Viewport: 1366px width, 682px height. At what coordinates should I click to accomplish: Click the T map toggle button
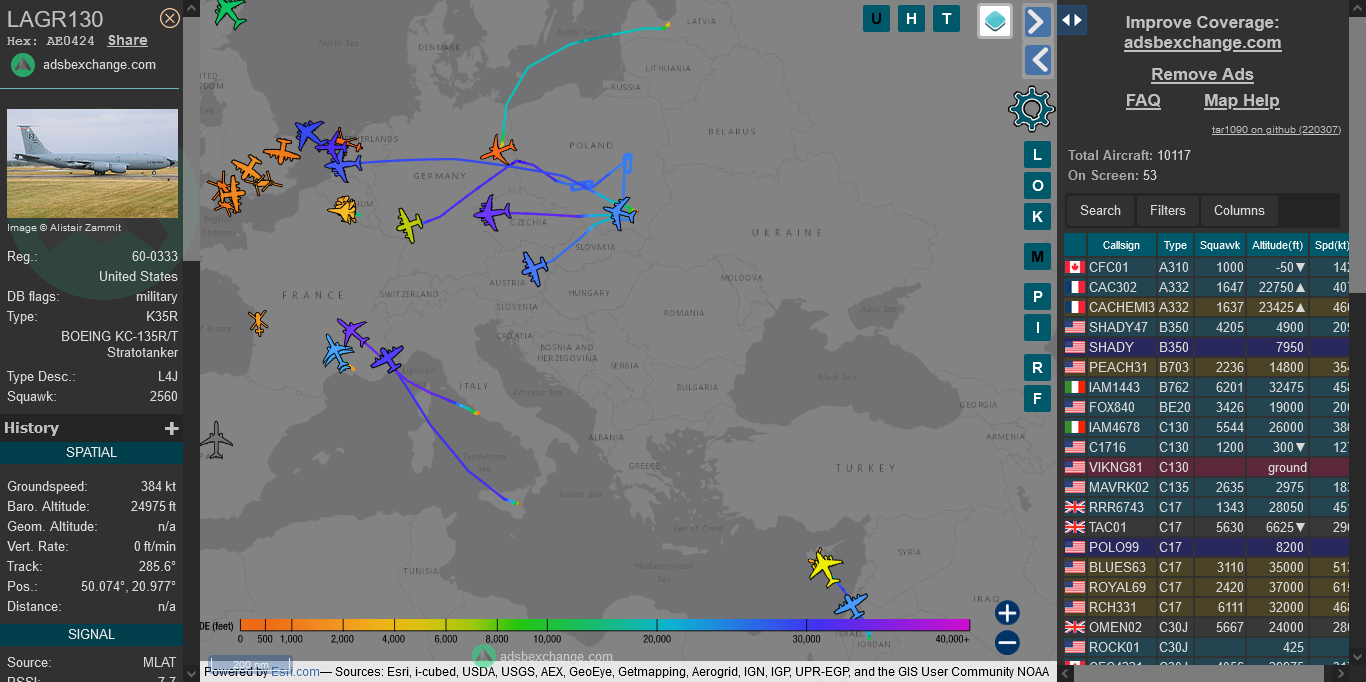946,18
